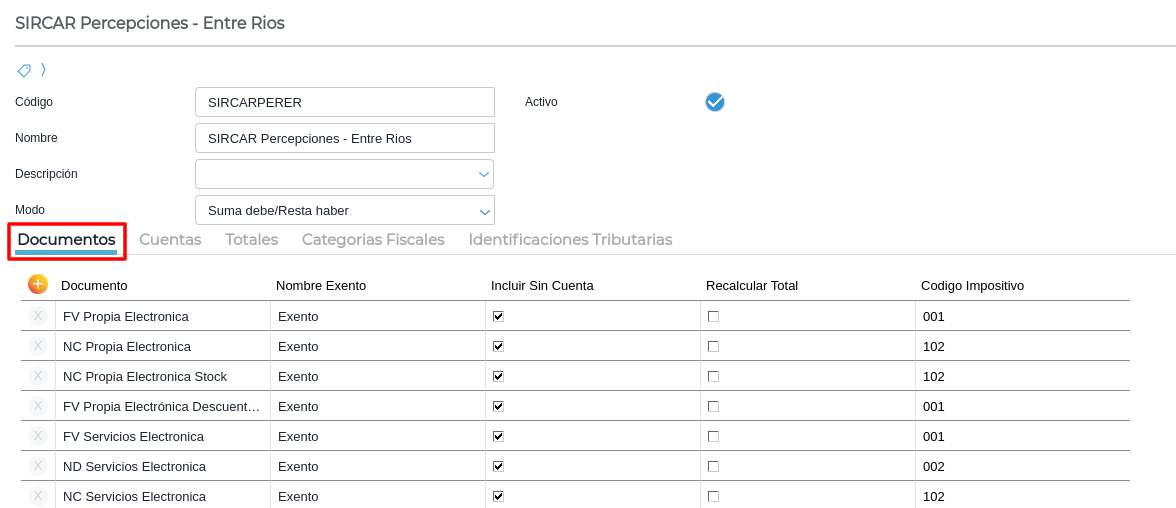Uncheck Incluir Sin Cuenta for FV Propia Electronica
Viewport: 1176px width, 508px height.
coord(498,316)
